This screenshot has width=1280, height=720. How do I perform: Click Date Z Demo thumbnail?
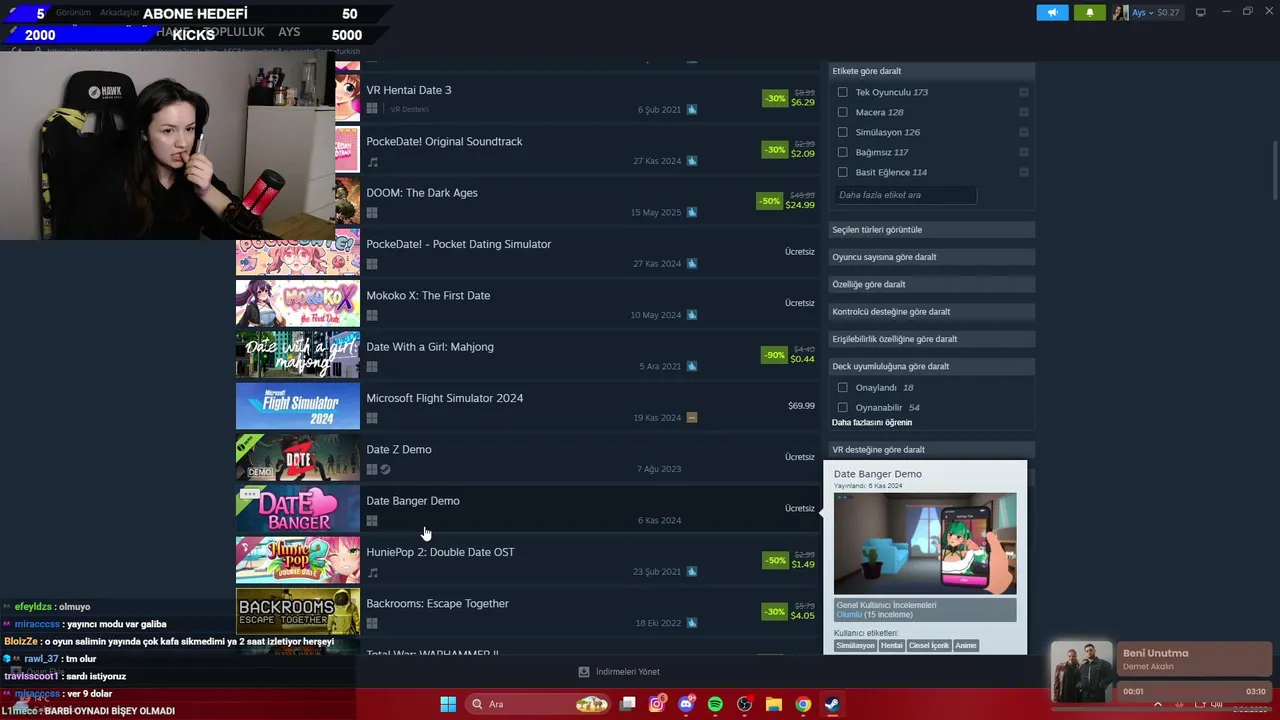(298, 458)
